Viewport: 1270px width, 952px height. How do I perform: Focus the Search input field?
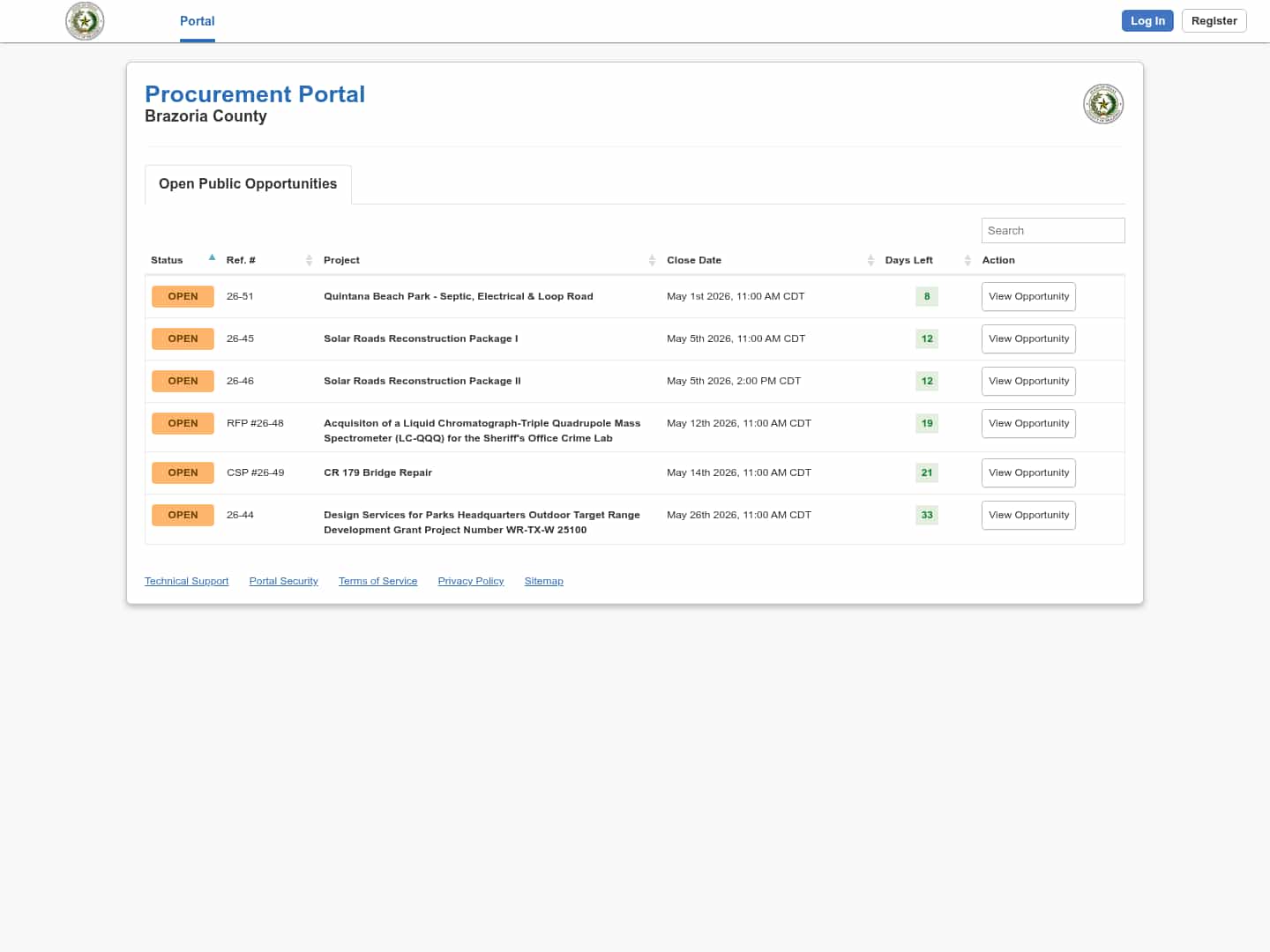click(1052, 230)
